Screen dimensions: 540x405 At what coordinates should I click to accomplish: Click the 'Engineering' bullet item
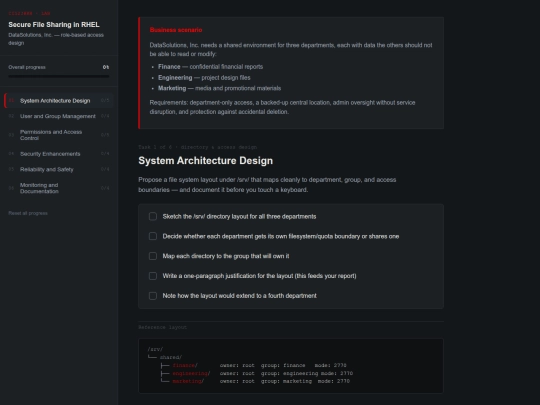[x=204, y=78]
